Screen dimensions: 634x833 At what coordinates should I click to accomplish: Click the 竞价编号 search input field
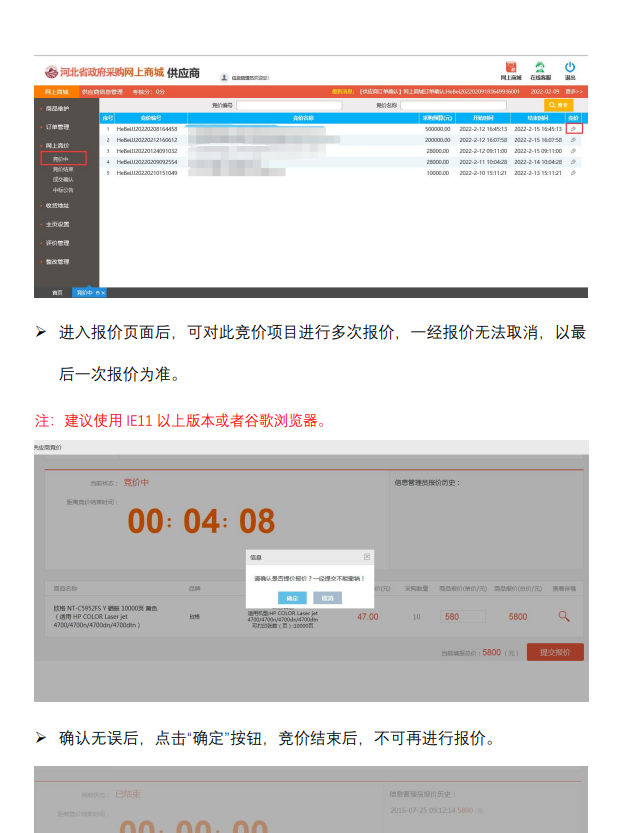(289, 105)
